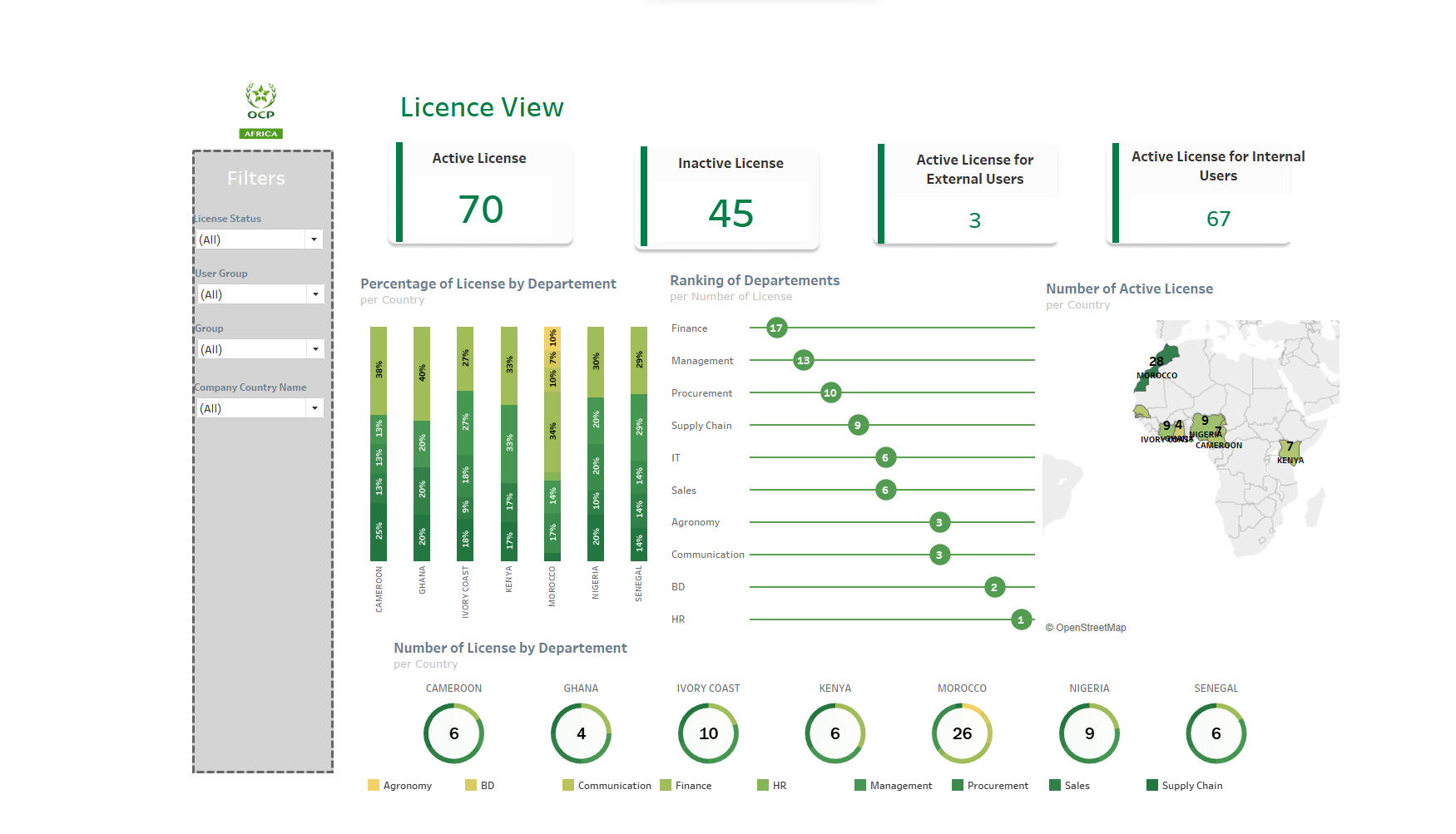
Task: Click the Agronomy legend color swatch
Action: coord(374,785)
